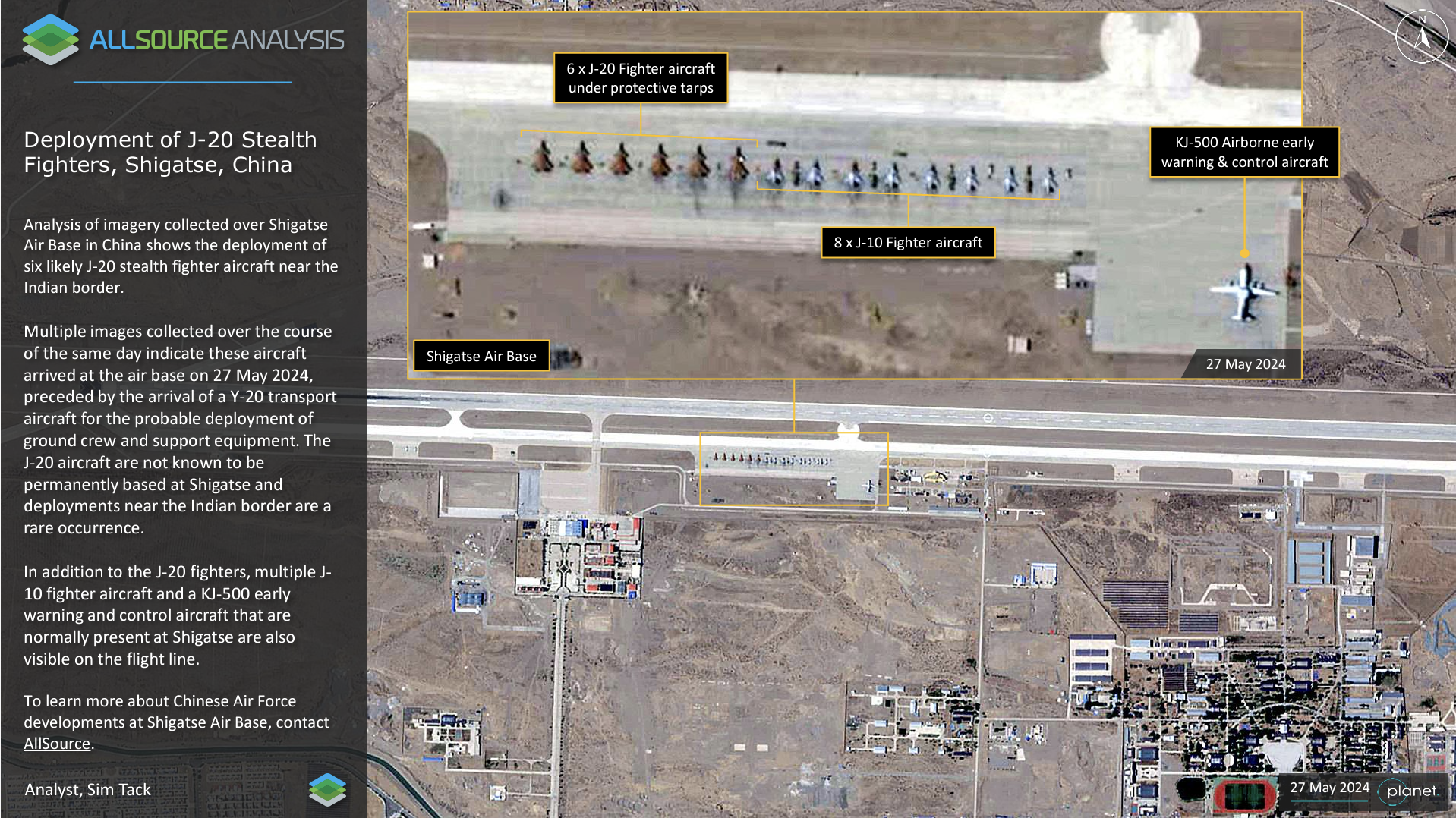The width and height of the screenshot is (1456, 818).
Task: Click the north compass arrow icon
Action: pyautogui.click(x=1422, y=36)
